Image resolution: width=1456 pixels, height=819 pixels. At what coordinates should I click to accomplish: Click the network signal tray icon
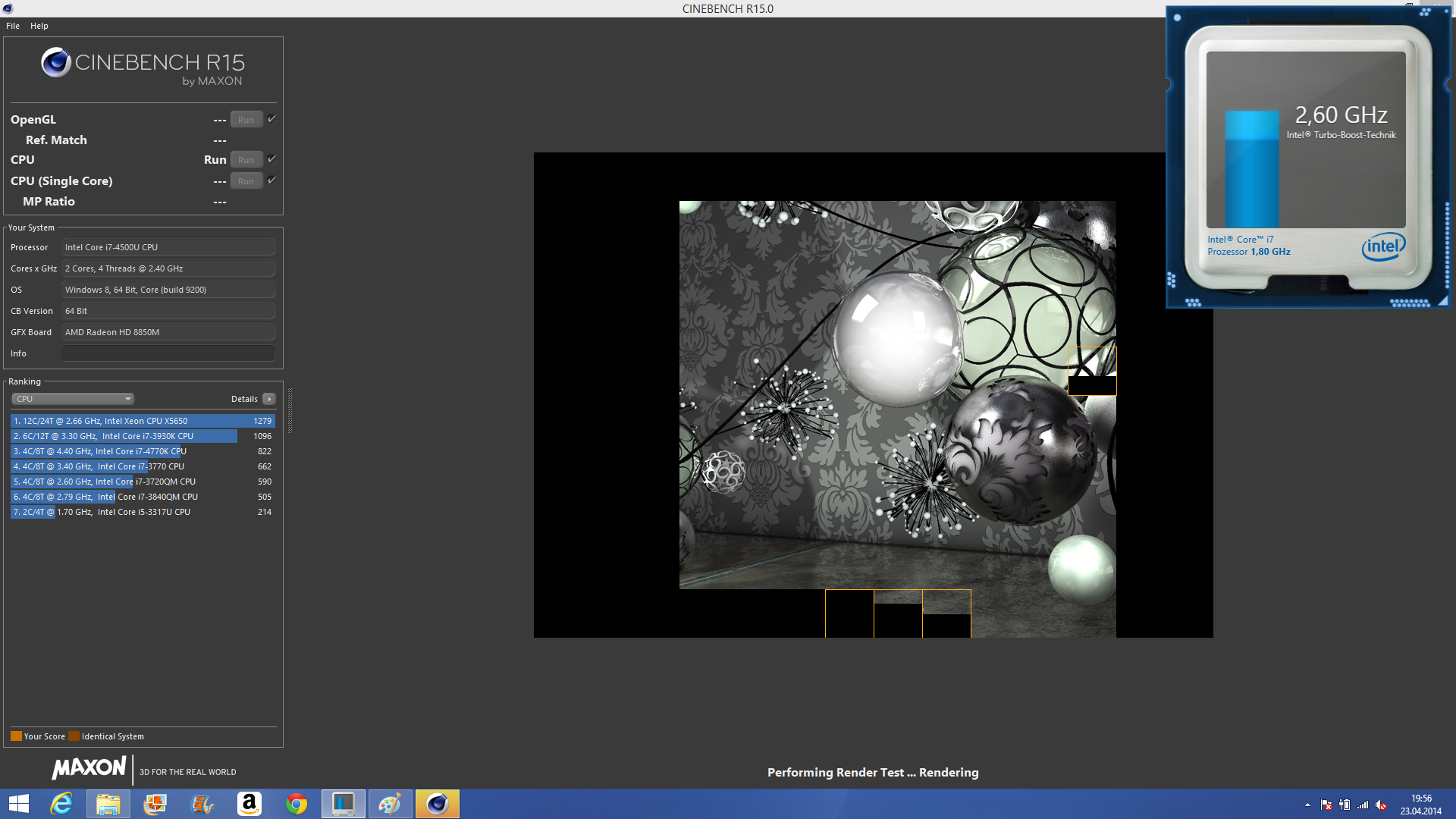[x=1363, y=805]
